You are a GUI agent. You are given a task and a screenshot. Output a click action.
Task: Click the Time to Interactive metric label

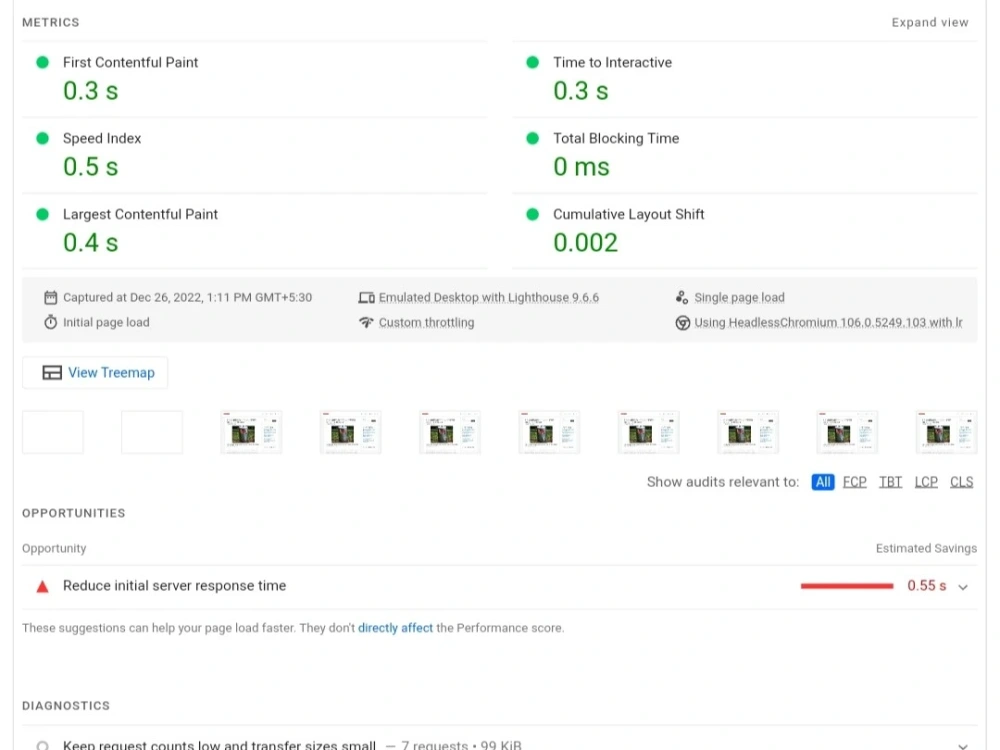[612, 62]
